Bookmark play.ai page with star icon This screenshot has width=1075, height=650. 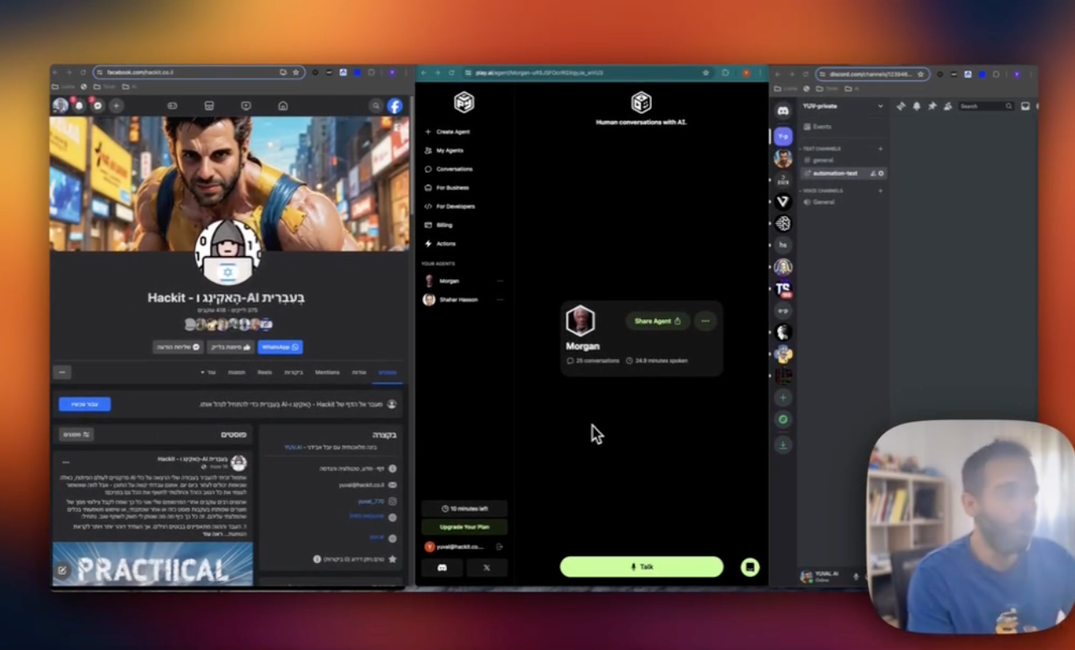tap(705, 73)
